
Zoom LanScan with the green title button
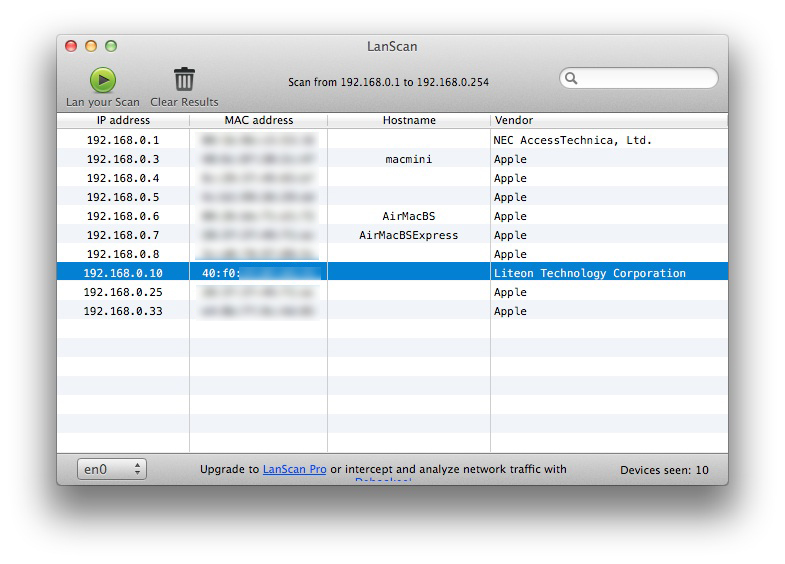point(111,46)
